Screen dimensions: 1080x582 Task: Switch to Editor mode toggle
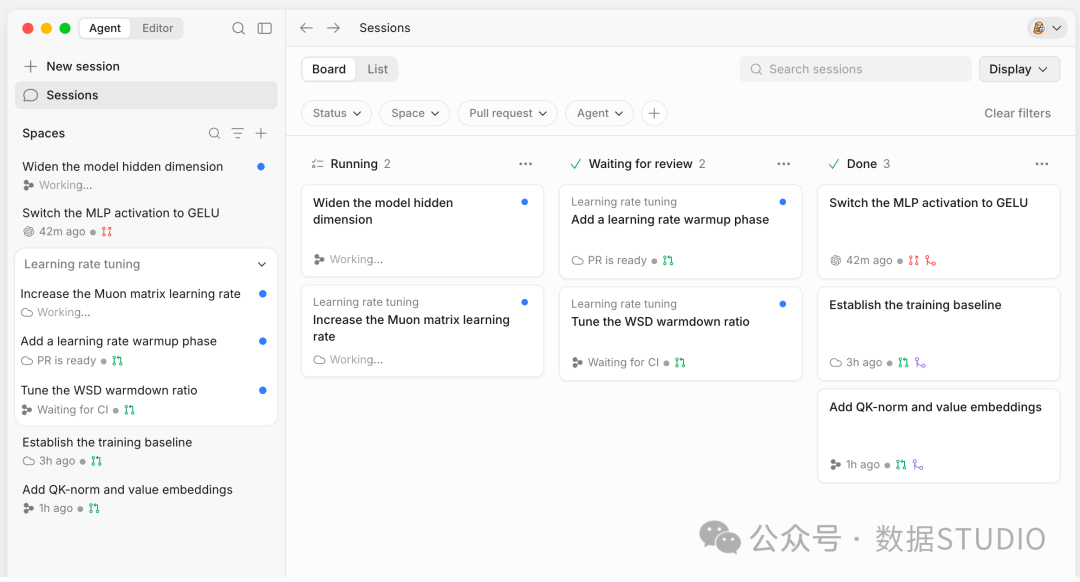[158, 28]
